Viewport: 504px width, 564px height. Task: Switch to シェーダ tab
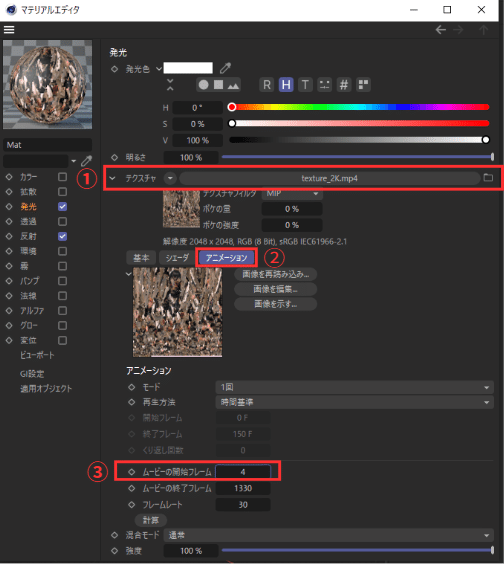(177, 258)
